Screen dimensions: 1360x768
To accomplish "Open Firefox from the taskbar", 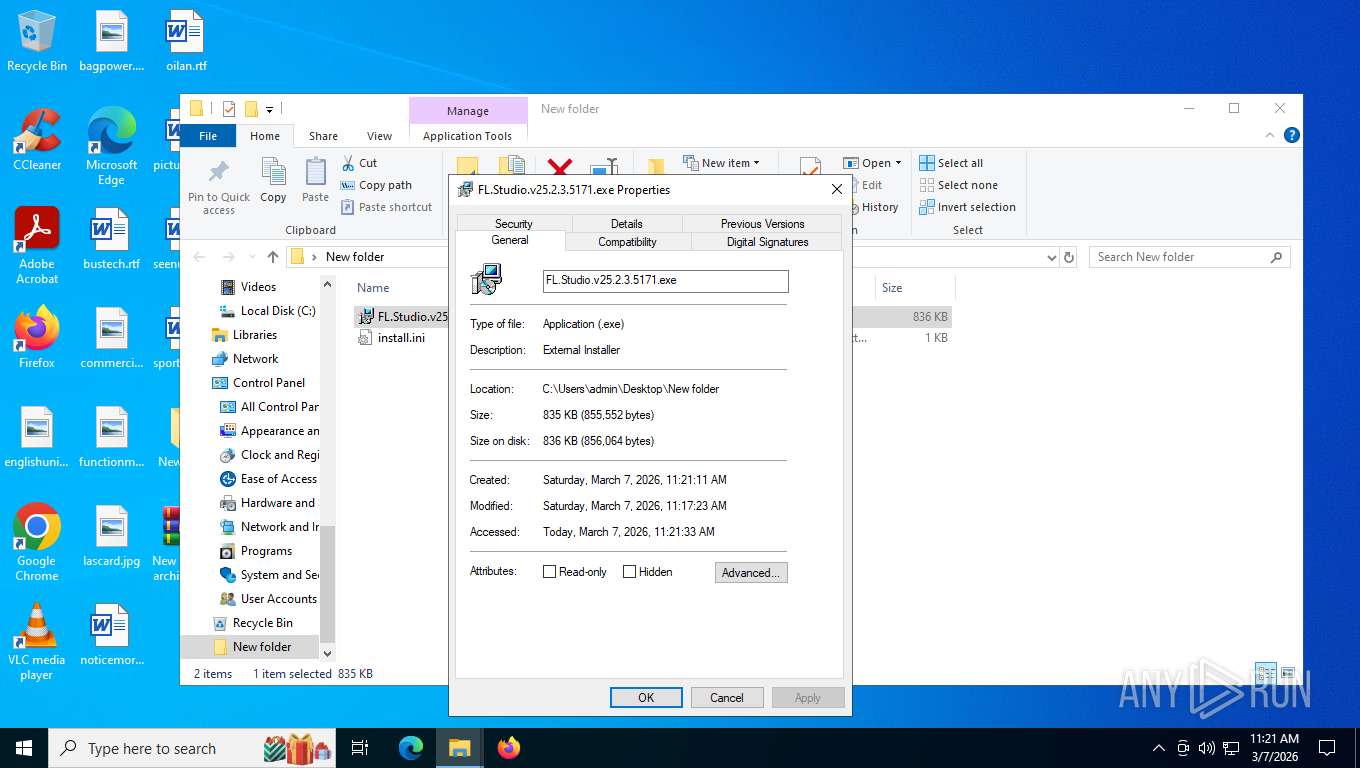I will point(509,748).
